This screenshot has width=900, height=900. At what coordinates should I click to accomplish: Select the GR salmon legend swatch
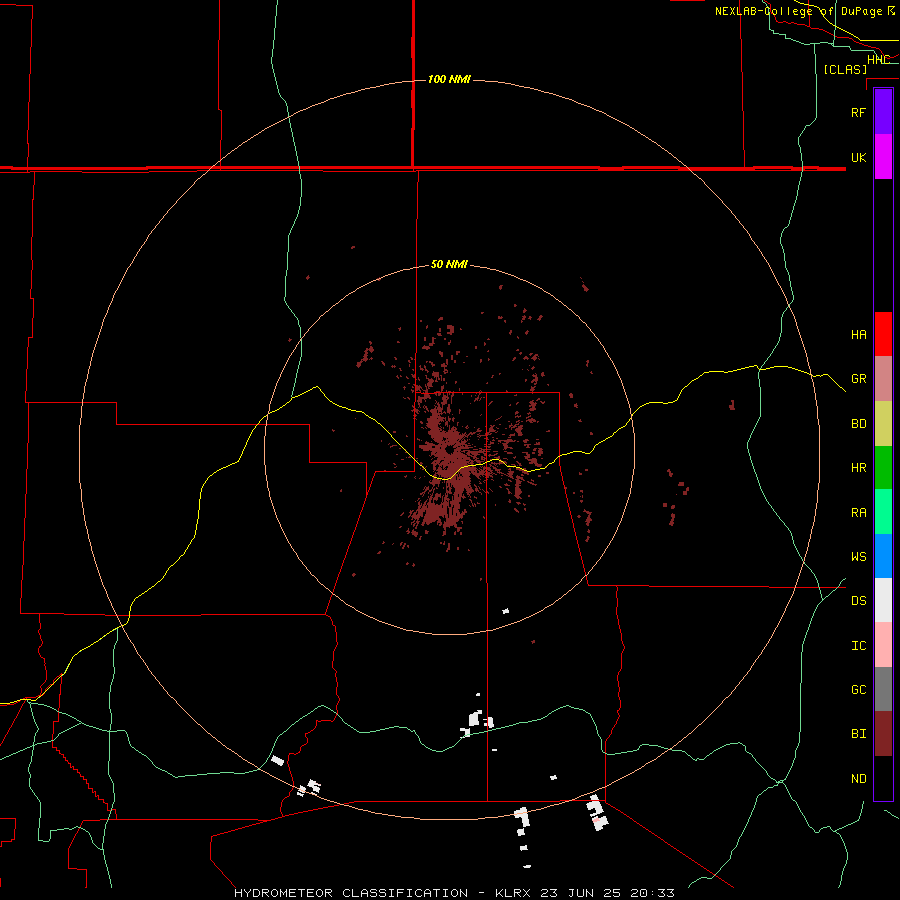[x=883, y=379]
